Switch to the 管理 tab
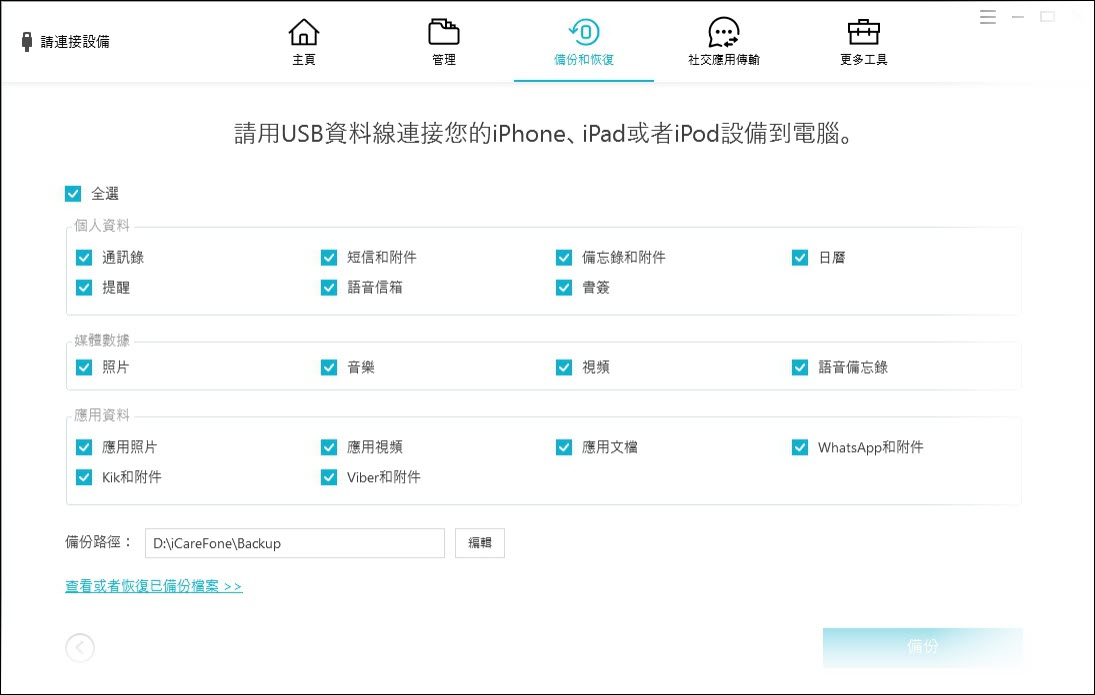This screenshot has height=695, width=1095. coord(443,45)
